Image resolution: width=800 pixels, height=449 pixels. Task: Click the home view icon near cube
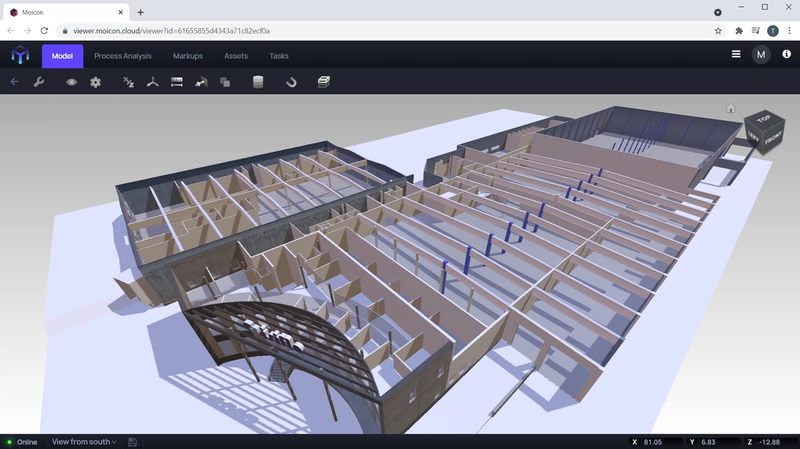731,108
